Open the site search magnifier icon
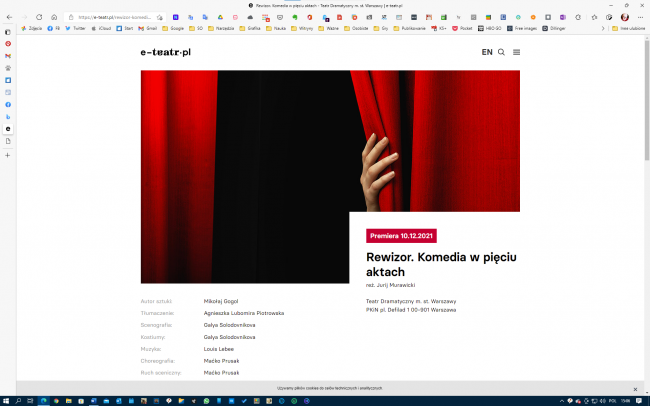Image resolution: width=650 pixels, height=406 pixels. 501,52
